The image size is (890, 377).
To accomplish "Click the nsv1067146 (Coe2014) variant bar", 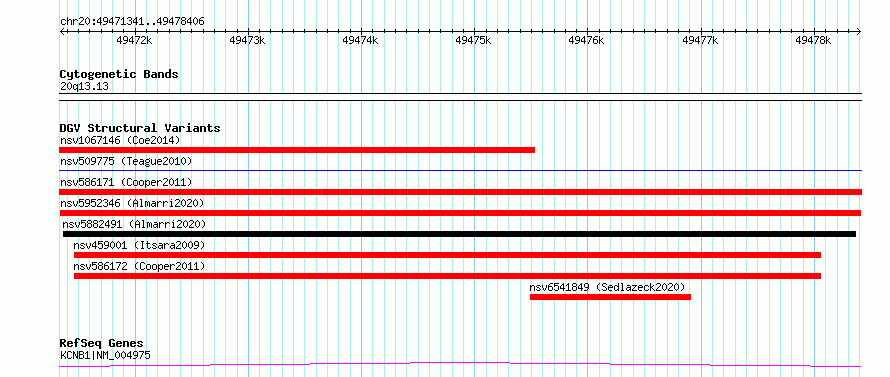I will [297, 150].
